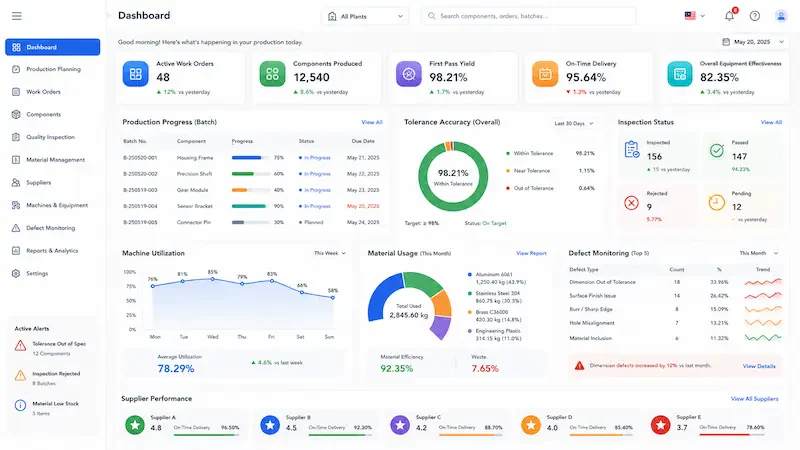Click the Active Work Orders card icon
Screen dimensions: 800x450
click(x=136, y=74)
